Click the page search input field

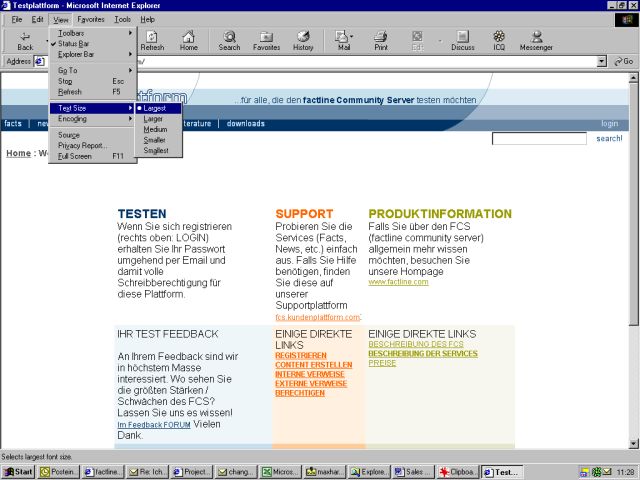pos(538,139)
